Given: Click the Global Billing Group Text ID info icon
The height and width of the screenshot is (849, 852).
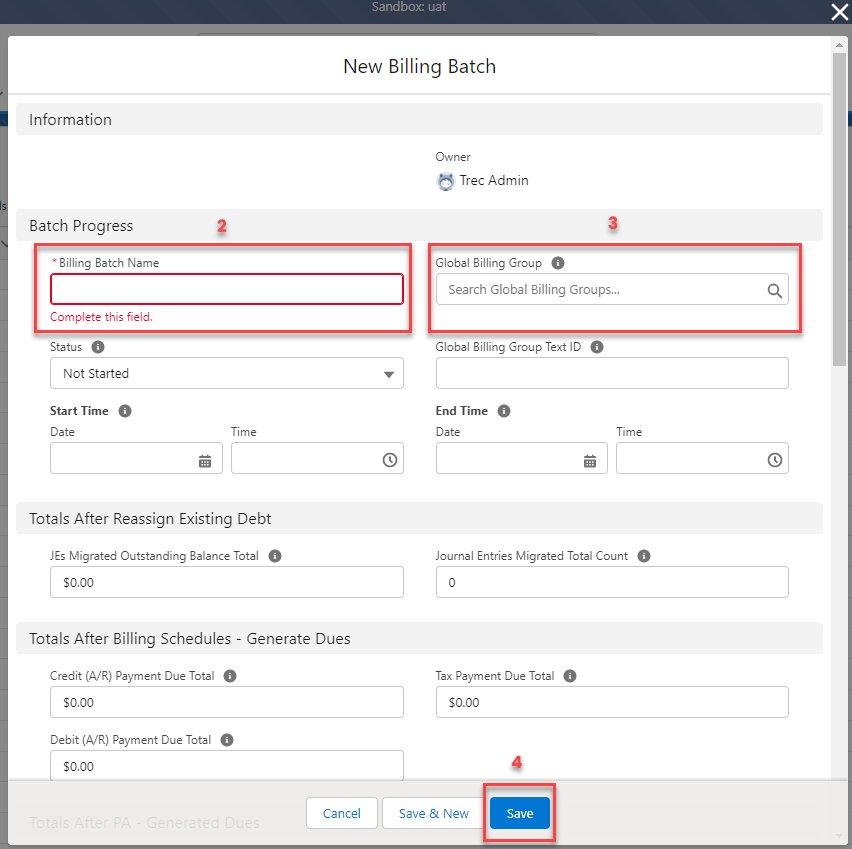Looking at the screenshot, I should [597, 347].
